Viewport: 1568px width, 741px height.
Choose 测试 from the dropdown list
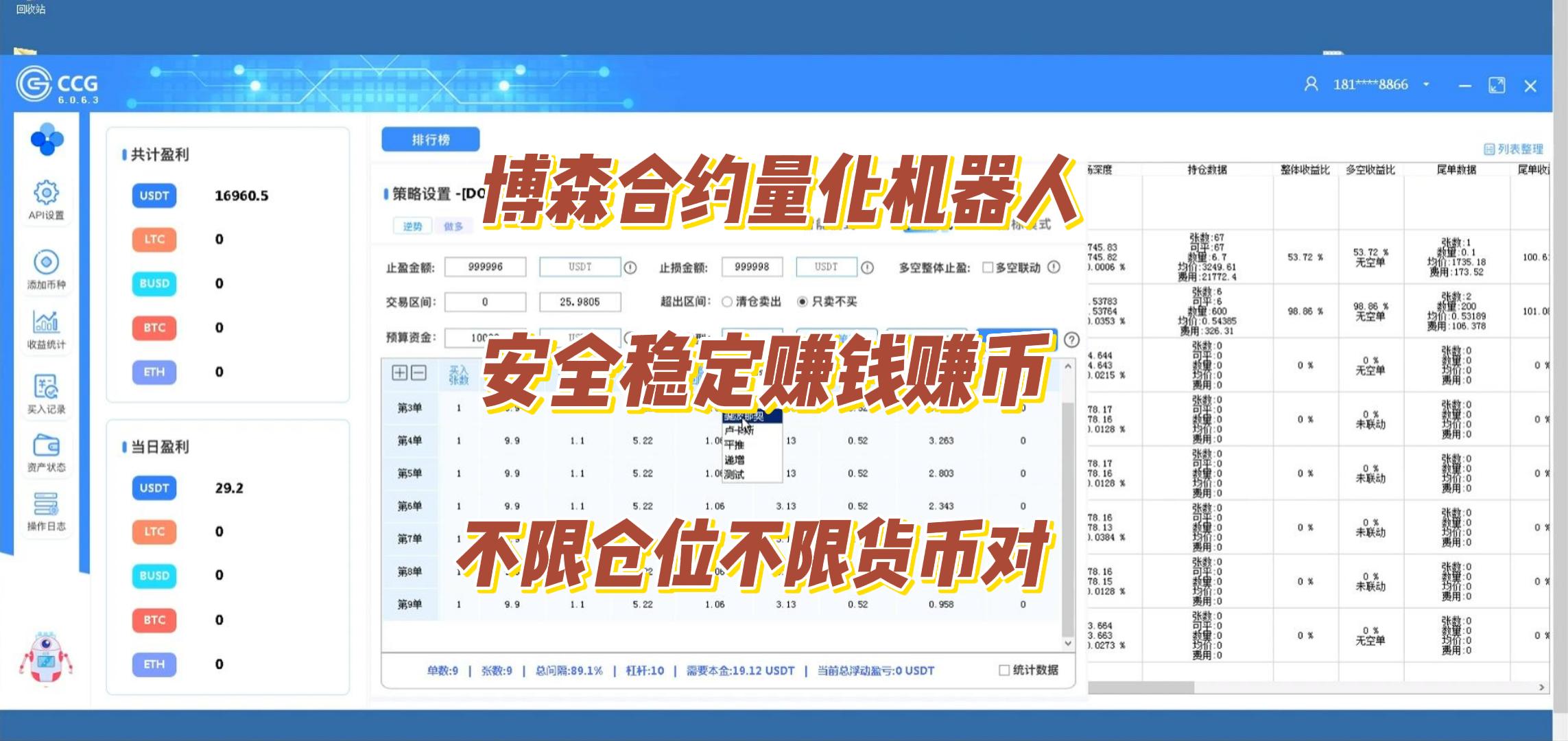752,474
